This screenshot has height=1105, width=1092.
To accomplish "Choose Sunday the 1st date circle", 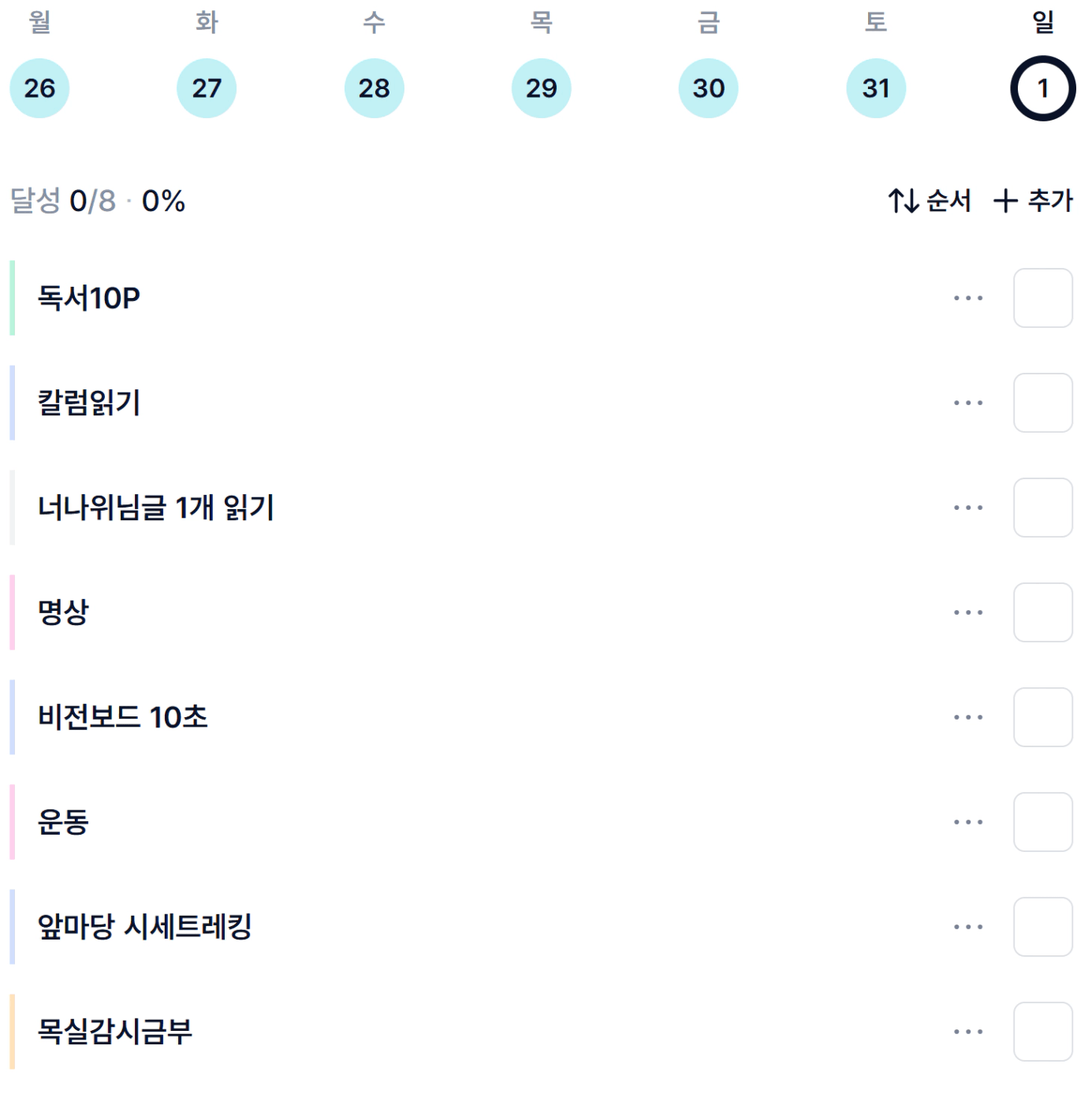I will tap(1042, 88).
